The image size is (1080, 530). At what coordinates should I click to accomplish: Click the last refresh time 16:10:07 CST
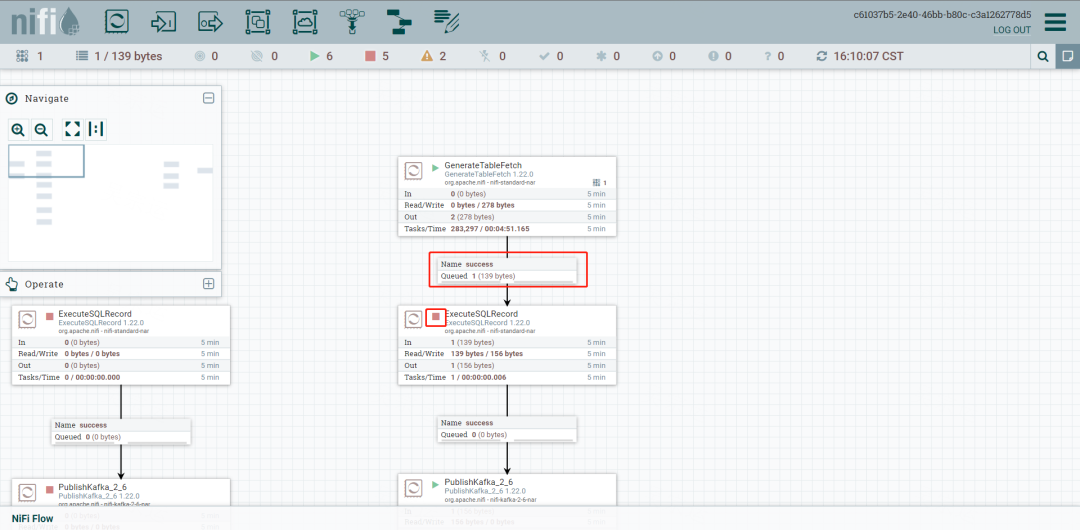click(x=869, y=56)
